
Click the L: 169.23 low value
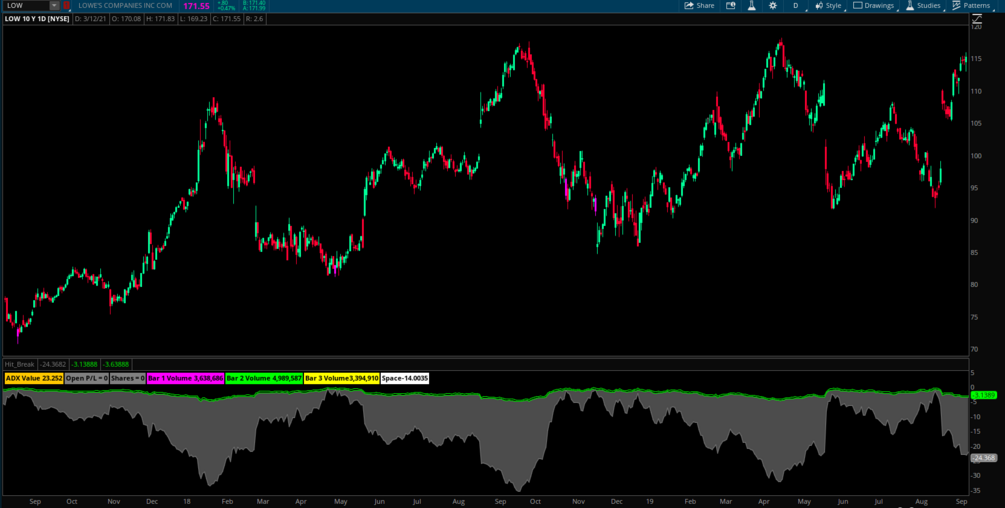click(195, 19)
